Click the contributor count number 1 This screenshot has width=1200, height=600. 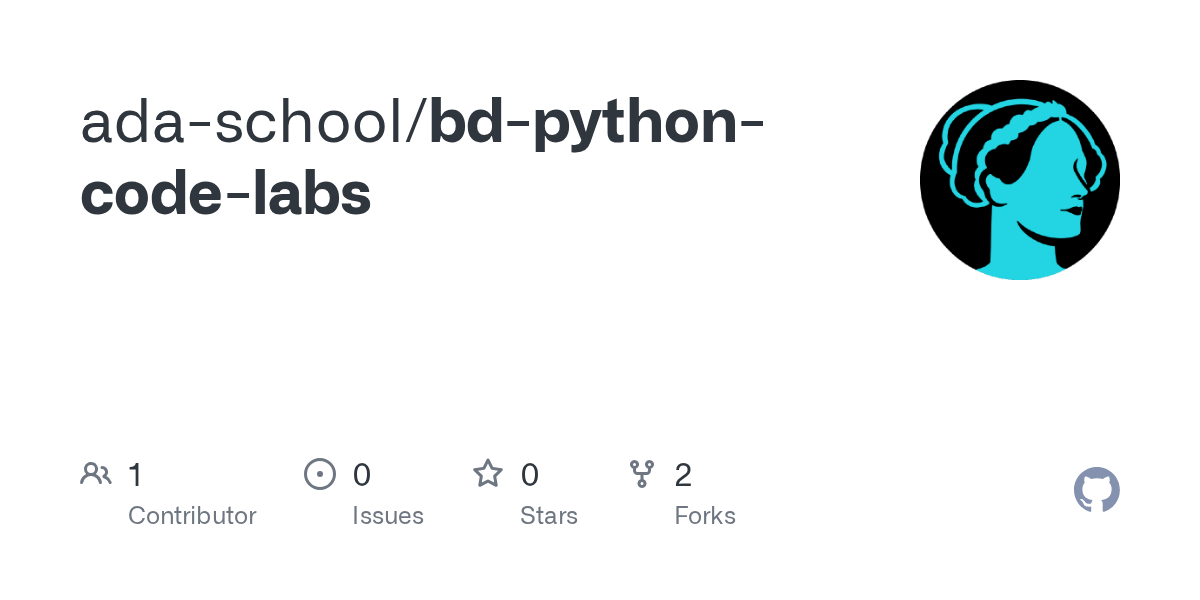(135, 475)
